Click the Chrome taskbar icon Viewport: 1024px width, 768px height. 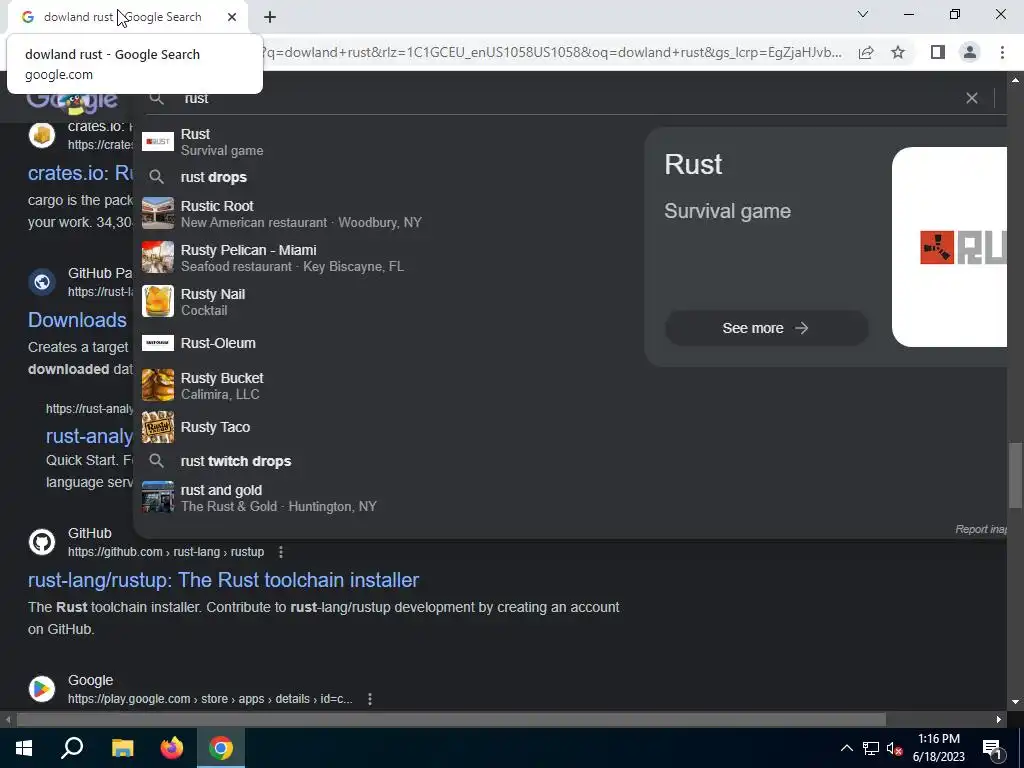(221, 748)
